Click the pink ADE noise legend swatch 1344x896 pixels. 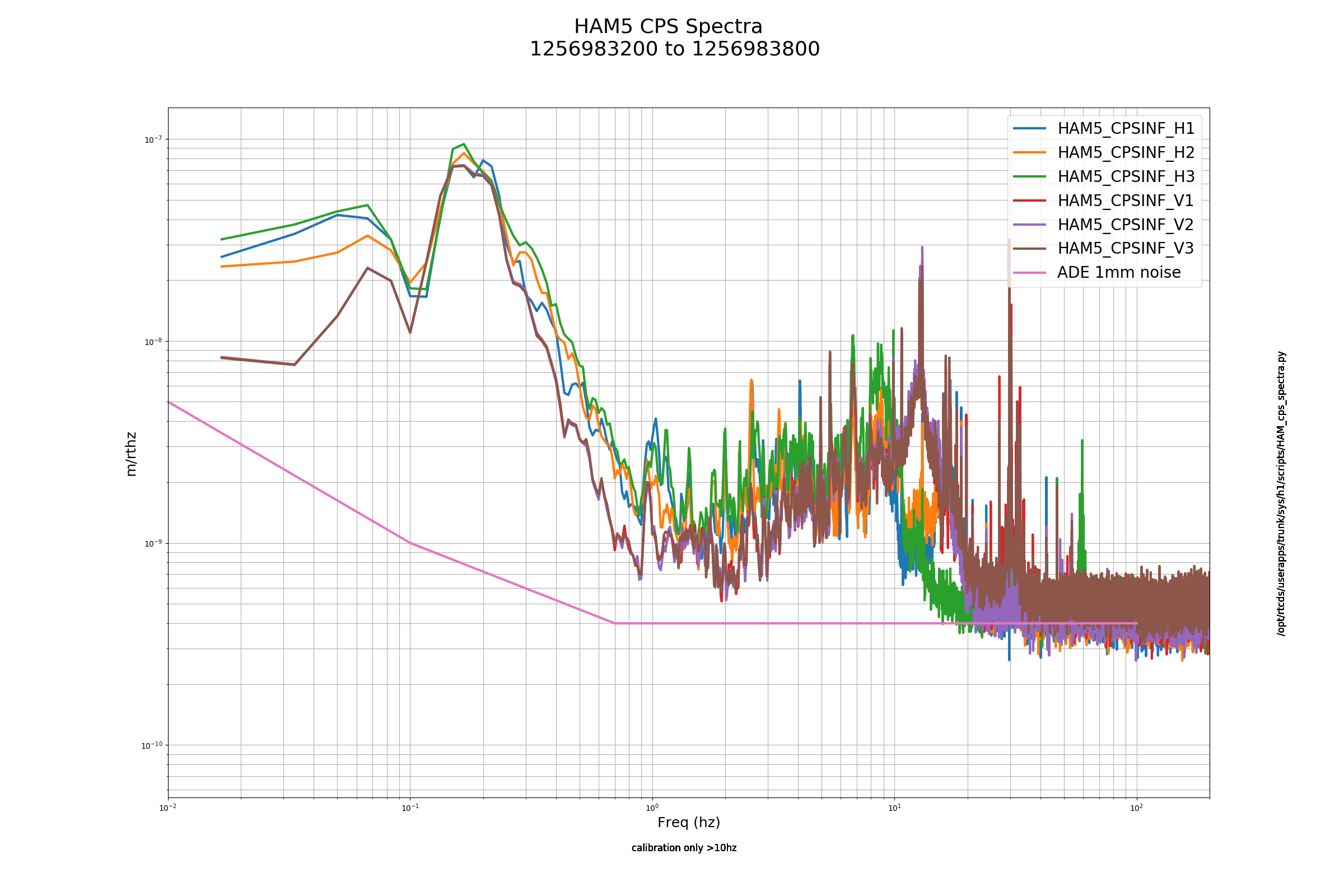coord(1030,273)
